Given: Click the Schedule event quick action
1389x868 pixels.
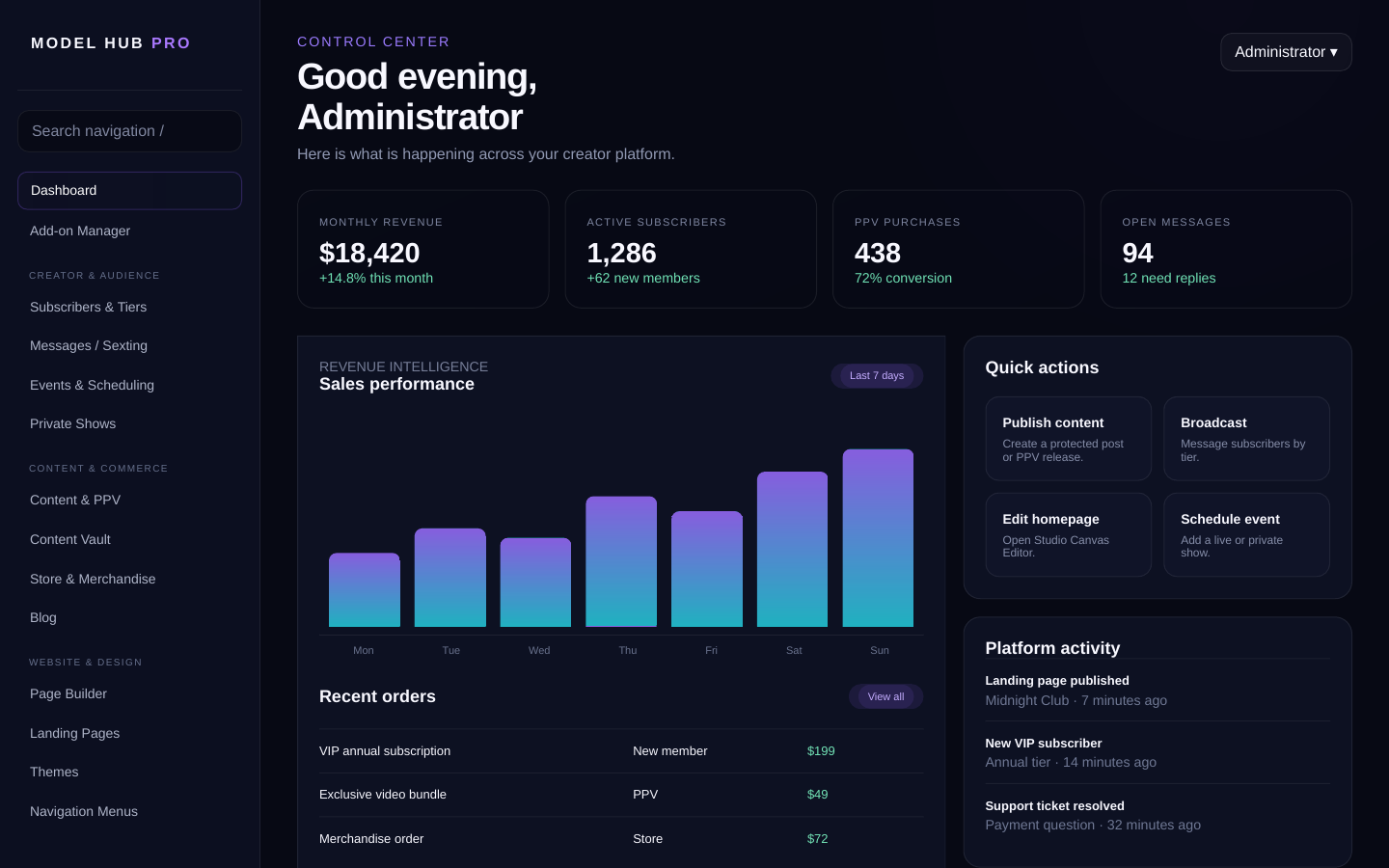Looking at the screenshot, I should point(1246,534).
